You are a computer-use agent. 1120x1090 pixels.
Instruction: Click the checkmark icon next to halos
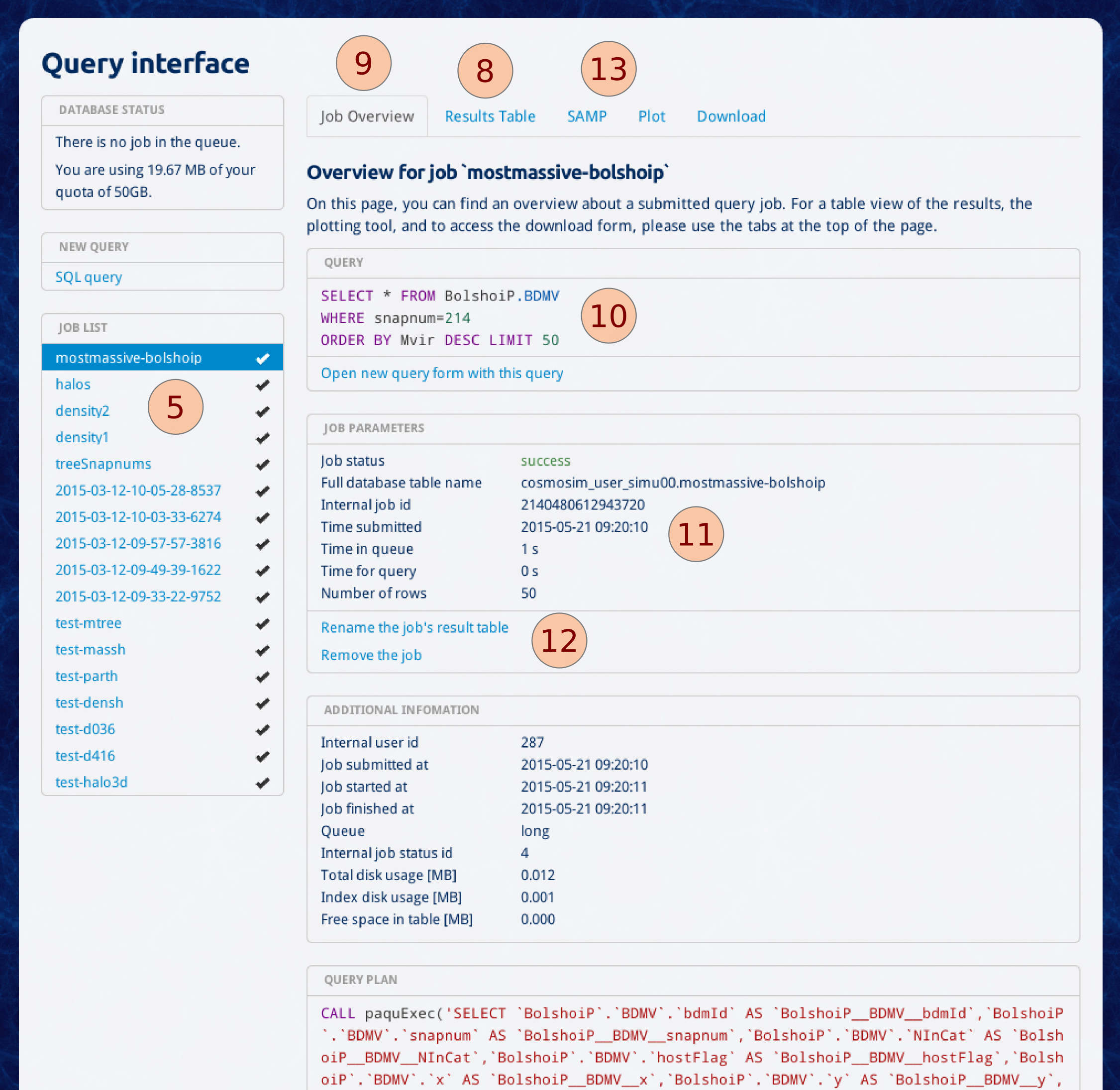263,385
